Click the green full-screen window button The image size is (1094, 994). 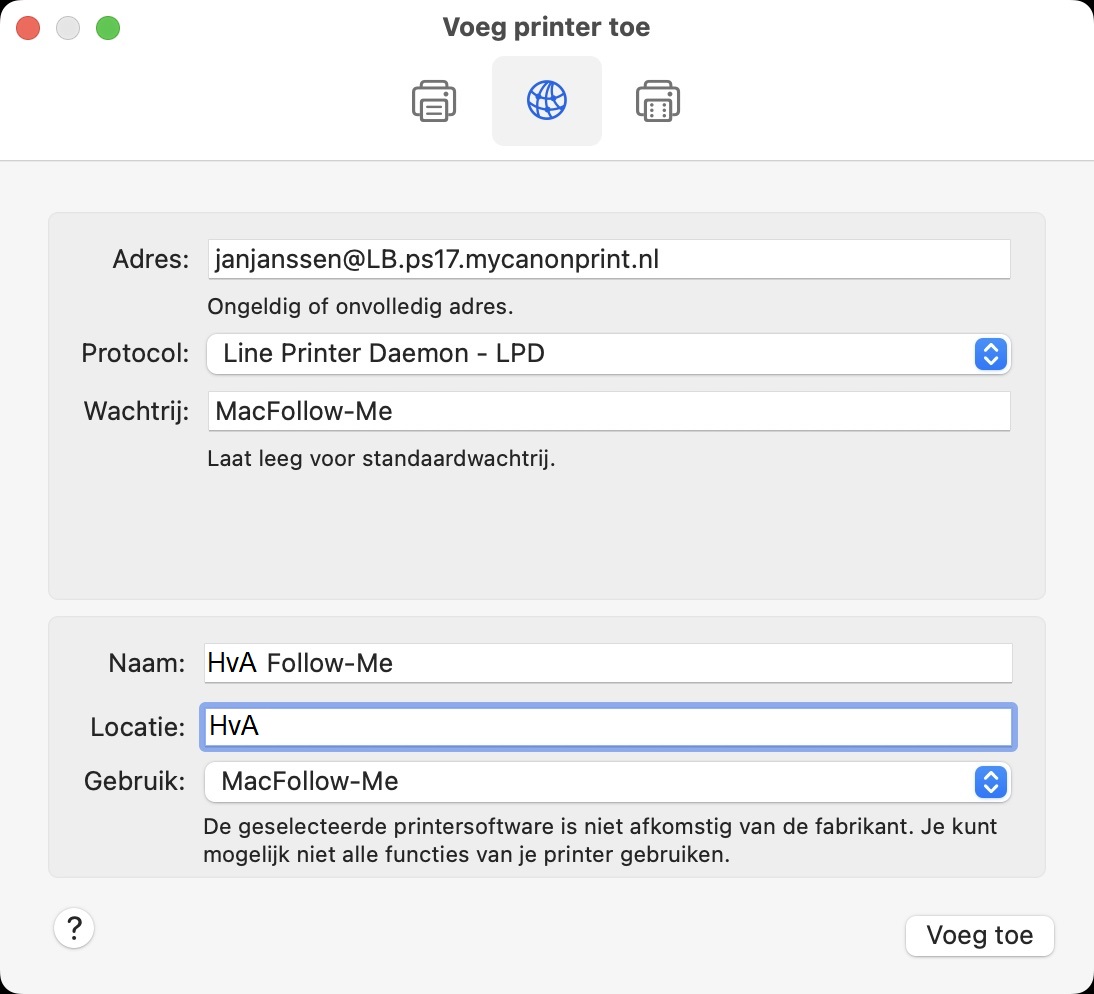(x=108, y=27)
